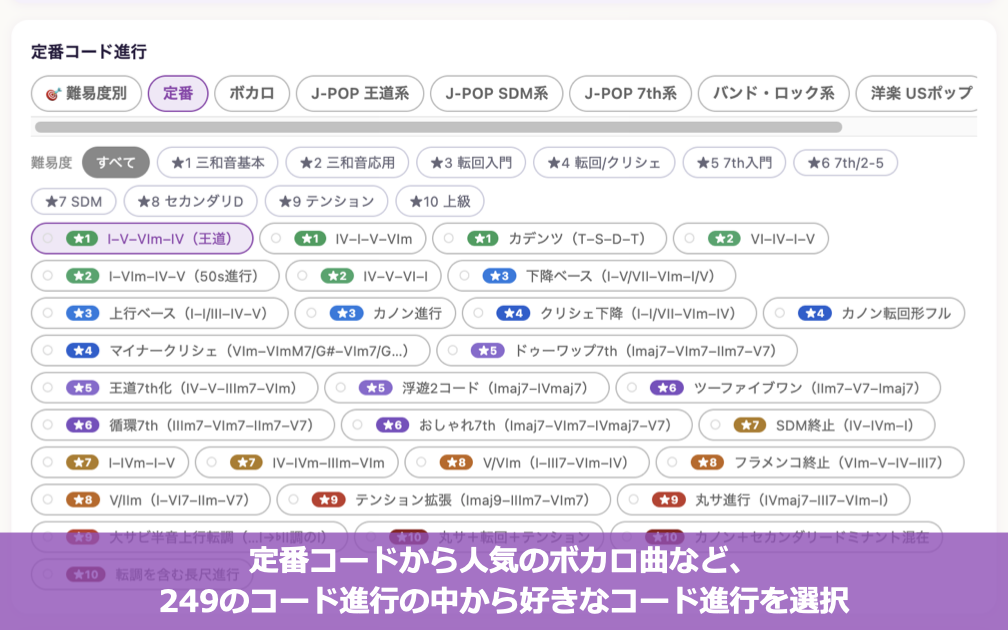The image size is (1008, 630).
Task: Select the おしゃれ7th progression
Action: click(x=517, y=425)
